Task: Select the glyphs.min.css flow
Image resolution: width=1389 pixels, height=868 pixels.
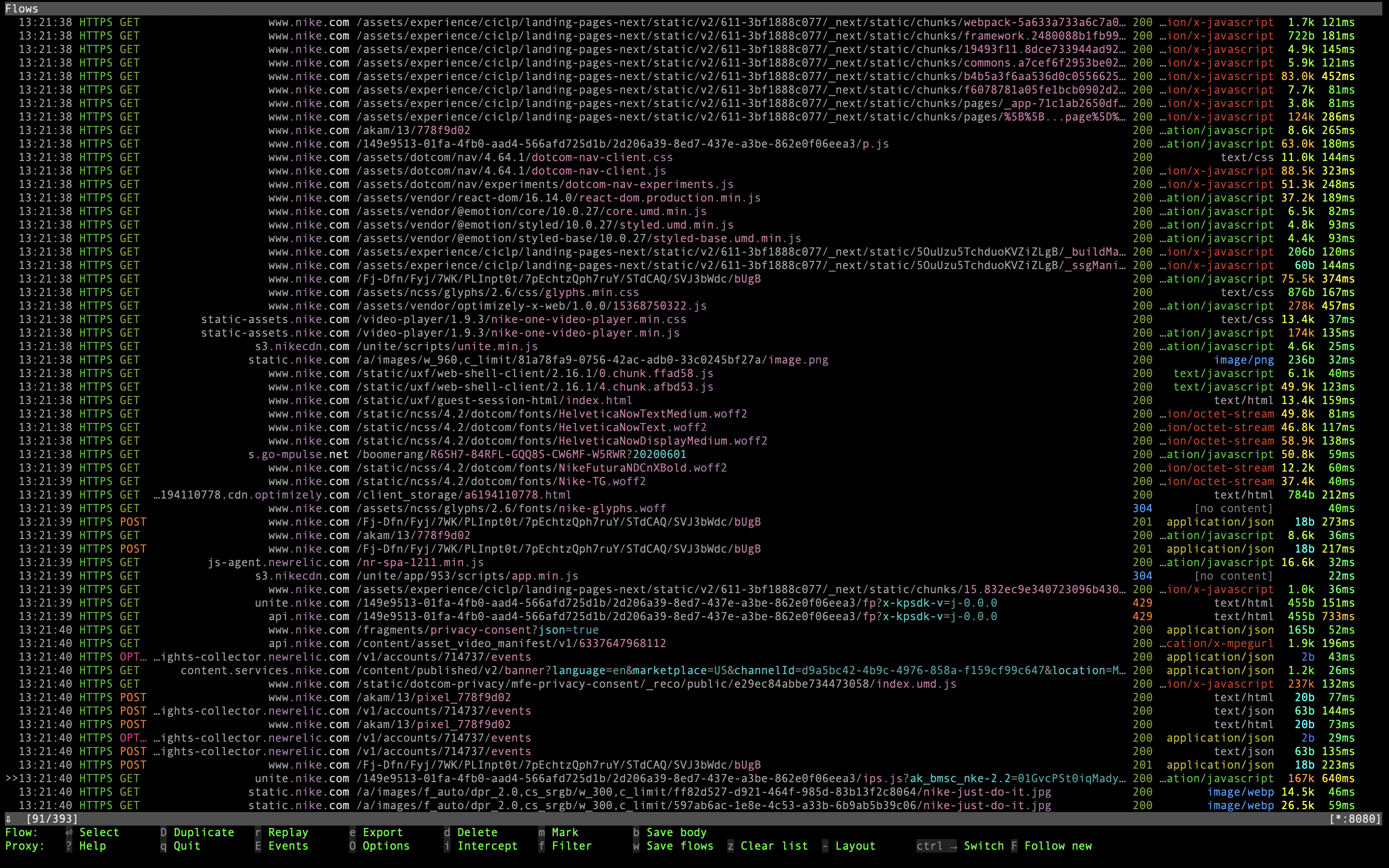Action: point(694,292)
